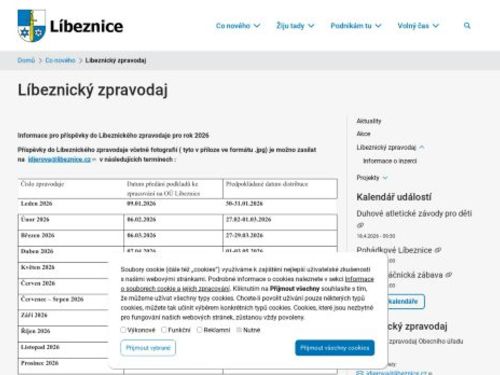Expand the Projekty sidebar chevron
Viewport: 500px width, 375px height.
[385, 178]
